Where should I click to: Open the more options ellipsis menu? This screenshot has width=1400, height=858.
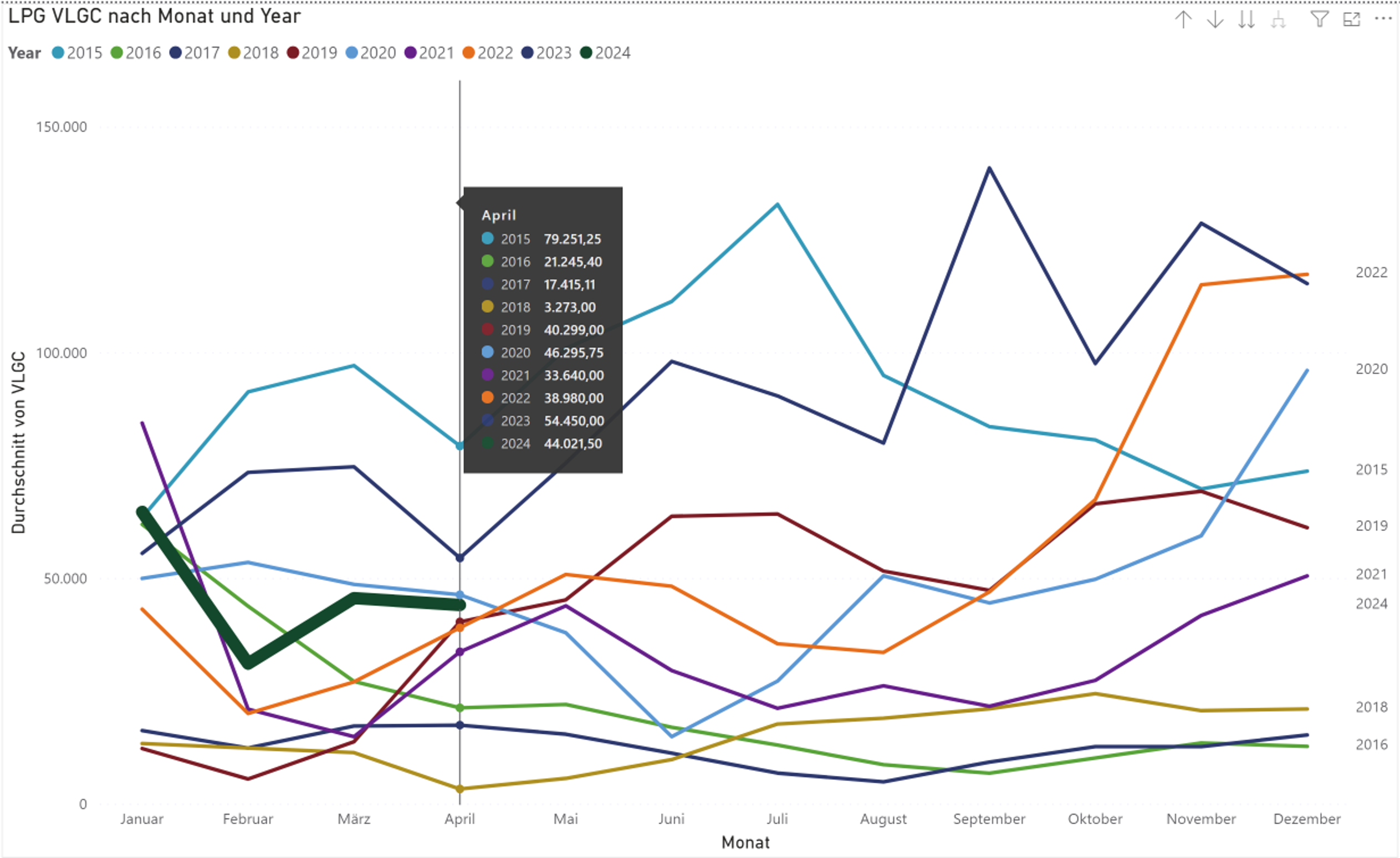1383,19
